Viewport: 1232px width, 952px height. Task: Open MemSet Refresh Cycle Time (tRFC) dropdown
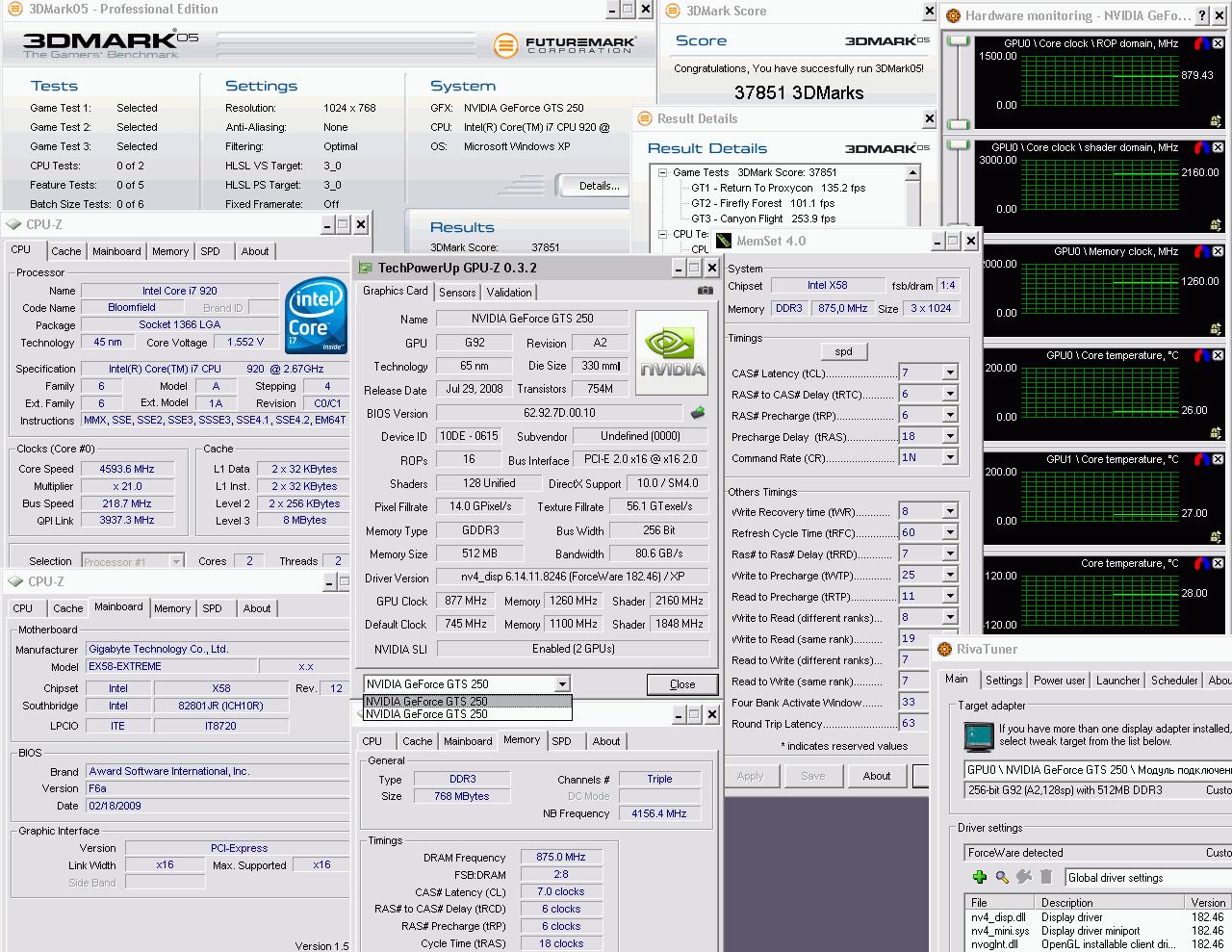pyautogui.click(x=950, y=532)
